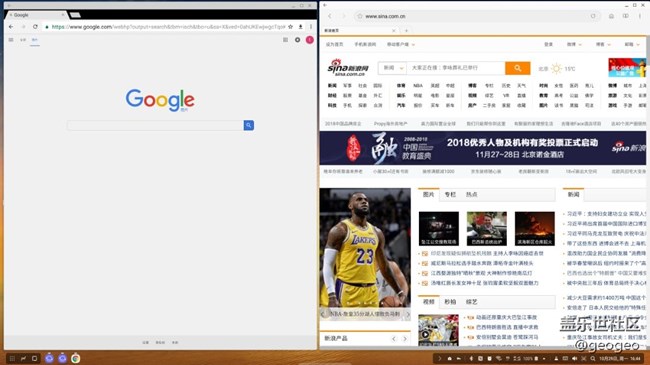Open Chrome icon in the taskbar

75,358
